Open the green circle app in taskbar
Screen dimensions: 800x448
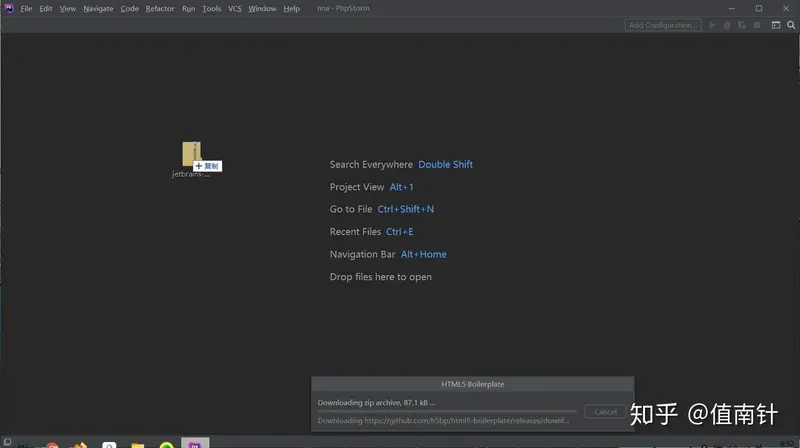(166, 445)
